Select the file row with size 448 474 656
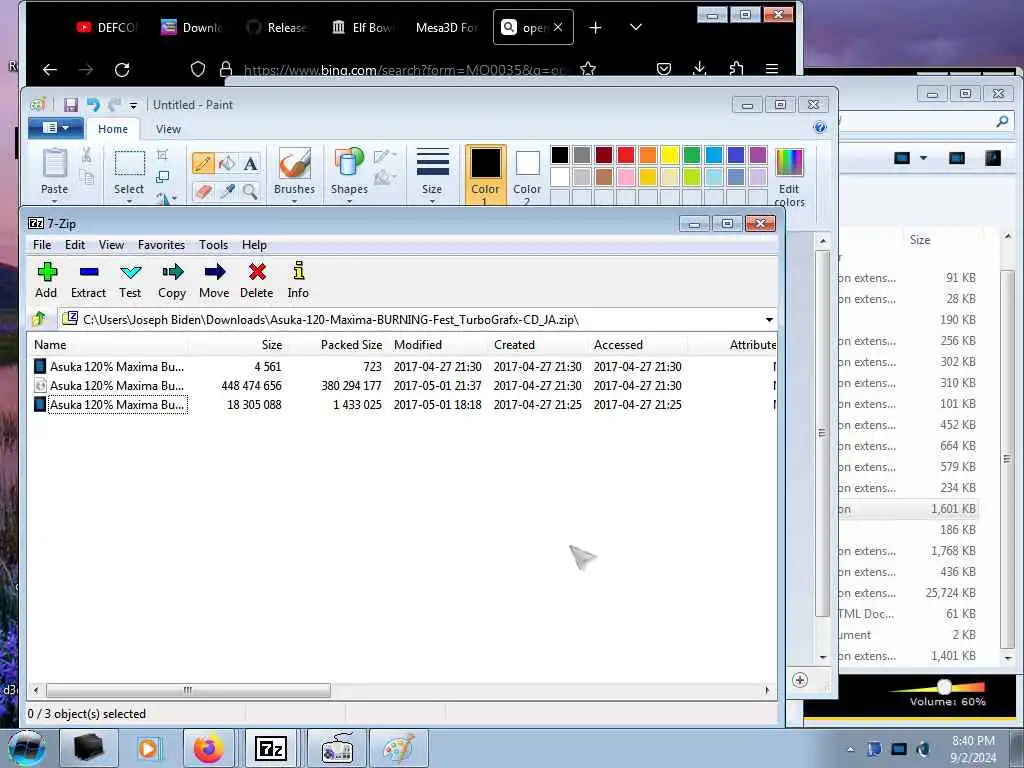The width and height of the screenshot is (1024, 768). pyautogui.click(x=402, y=385)
